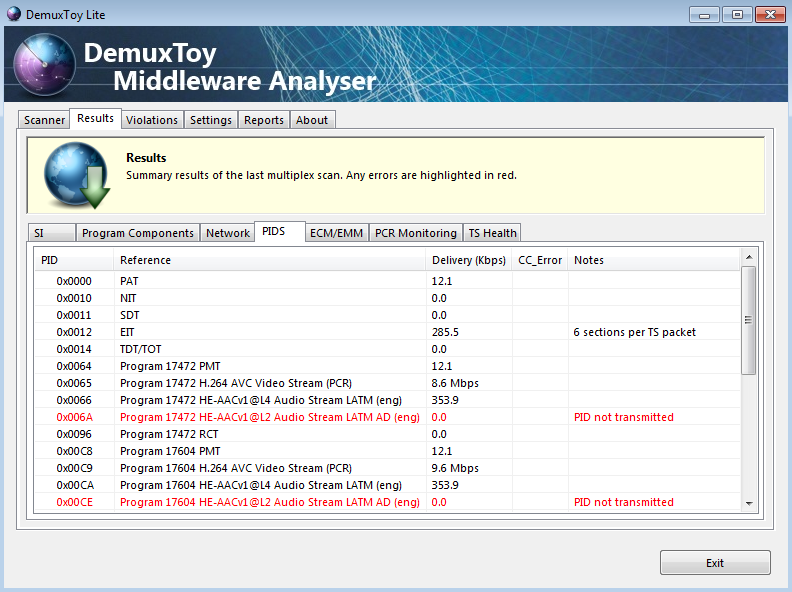Screen dimensions: 792x592
Task: Select the 0x0011 SDT row
Action: tap(387, 315)
